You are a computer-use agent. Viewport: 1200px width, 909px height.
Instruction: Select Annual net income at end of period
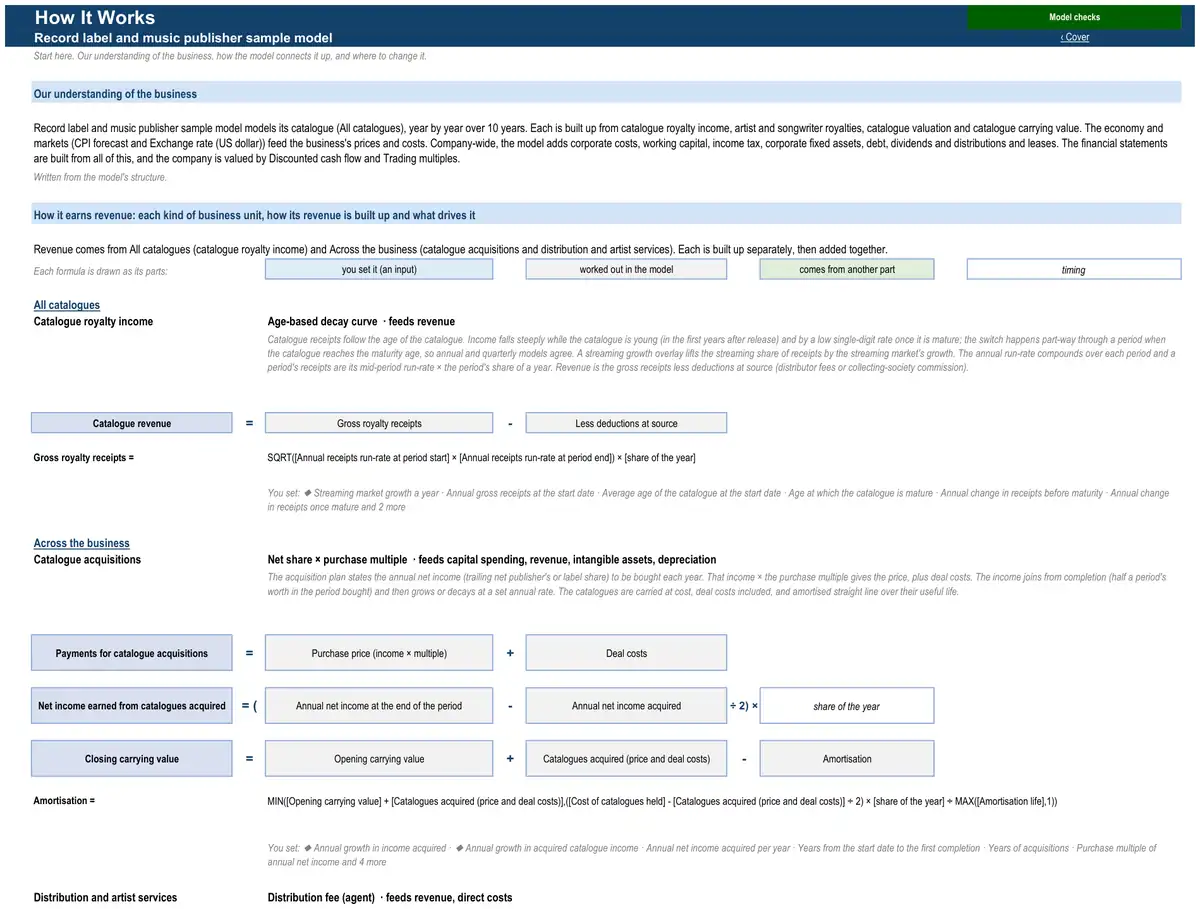tap(379, 706)
